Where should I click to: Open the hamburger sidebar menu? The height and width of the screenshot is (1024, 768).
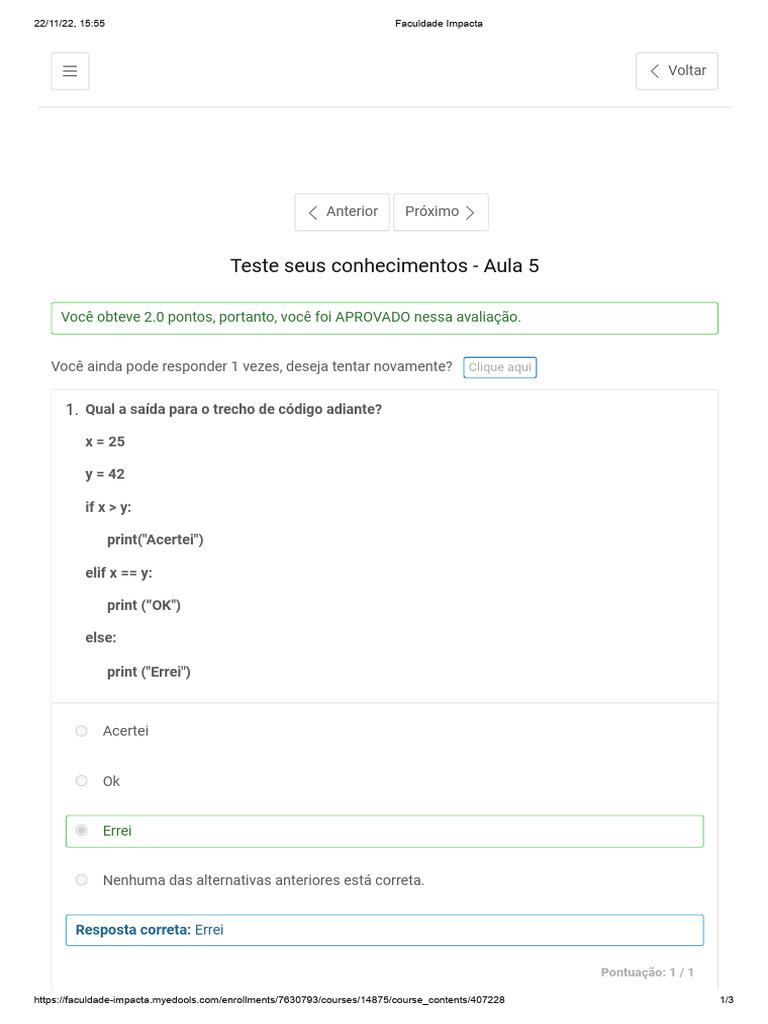coord(70,71)
